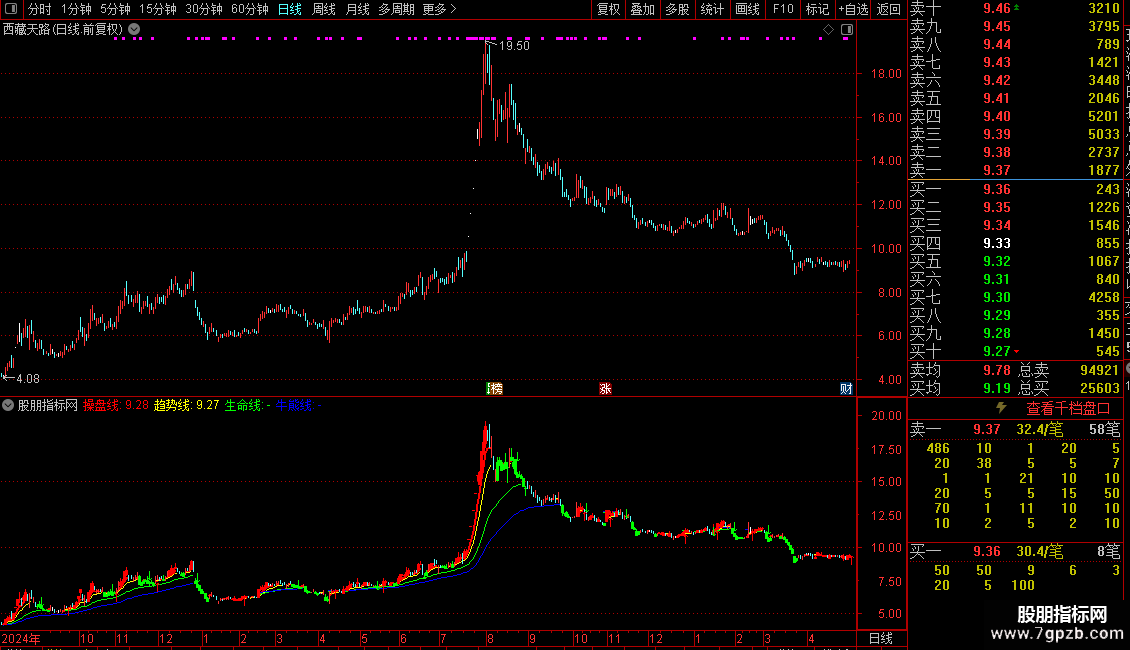Open 查看千档盘口 link
The width and height of the screenshot is (1130, 650).
(1068, 409)
